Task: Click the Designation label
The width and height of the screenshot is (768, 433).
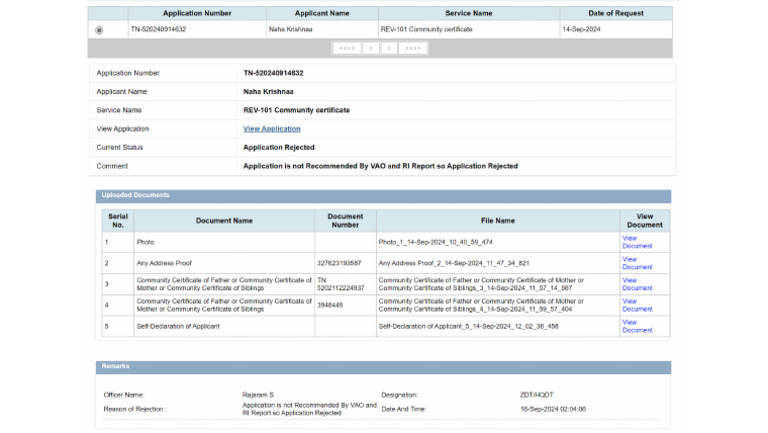Action: [x=400, y=395]
